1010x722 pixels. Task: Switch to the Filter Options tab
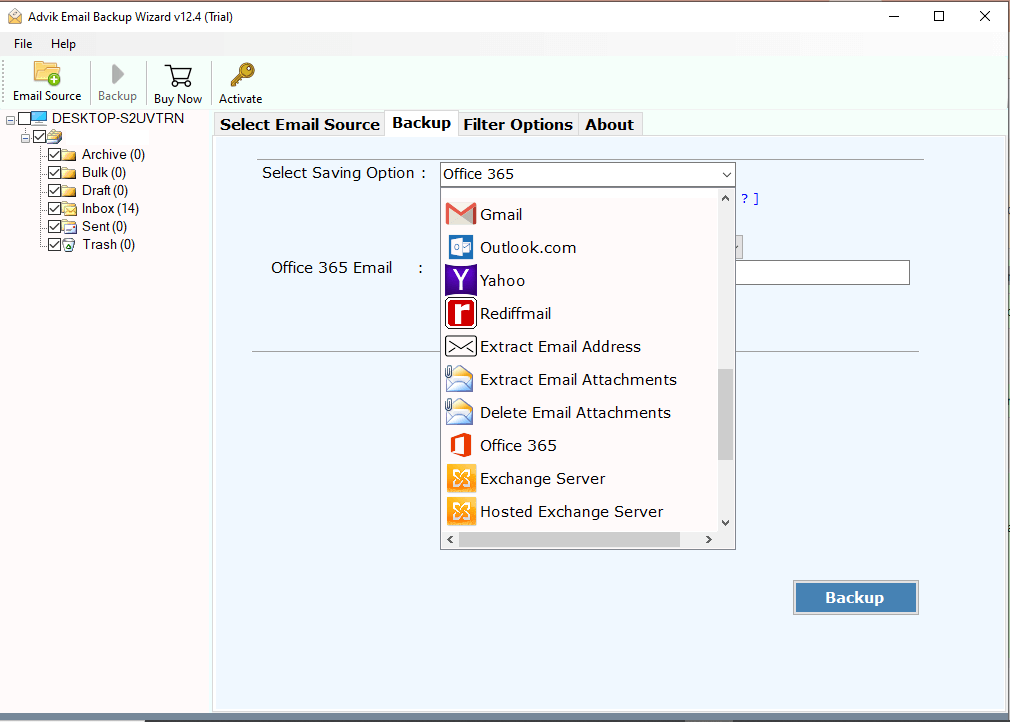point(518,124)
